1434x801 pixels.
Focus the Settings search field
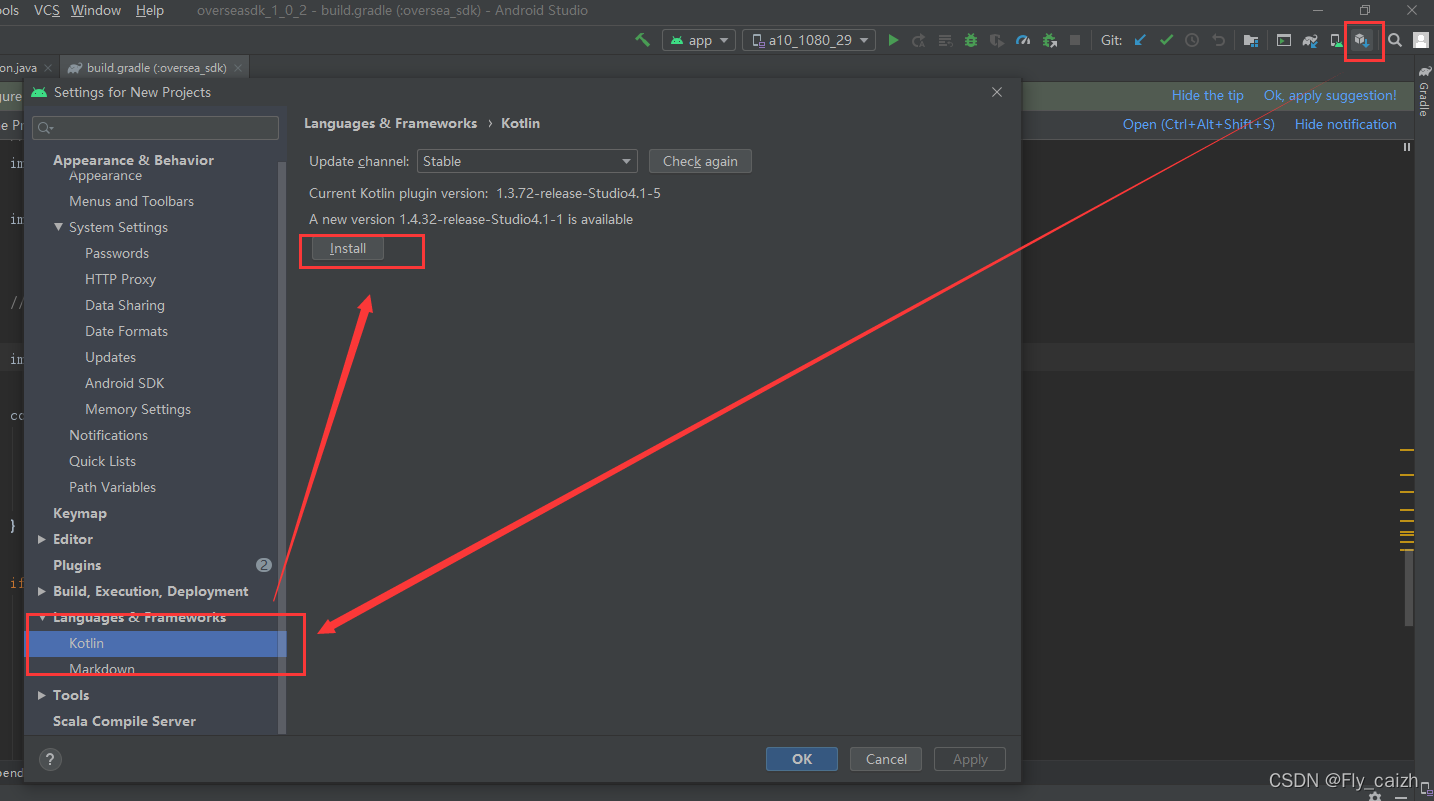tap(155, 128)
